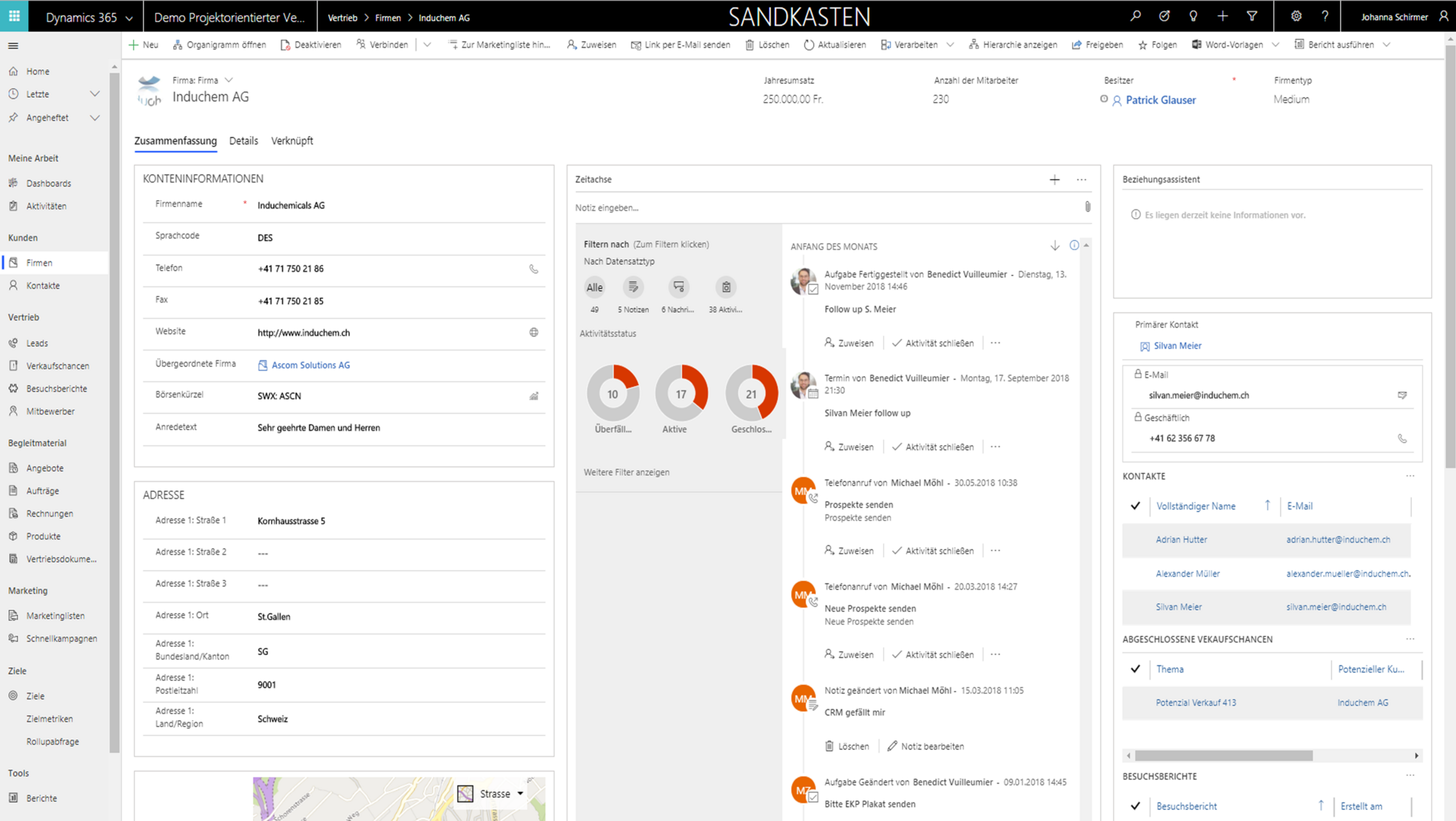The height and width of the screenshot is (821, 1456).
Task: Open Firmen in the sidebar
Action: [x=54, y=263]
